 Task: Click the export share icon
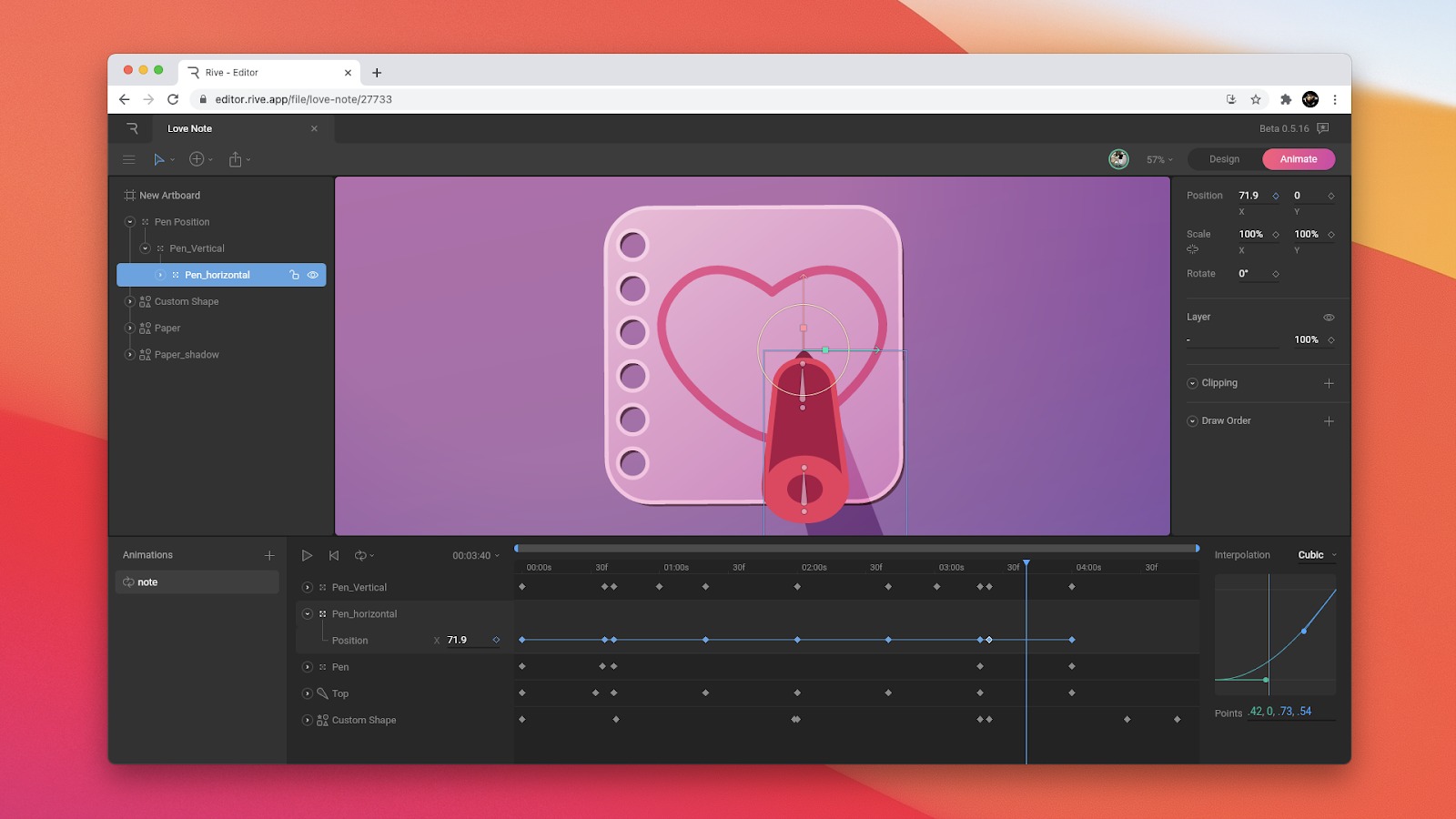[x=236, y=159]
